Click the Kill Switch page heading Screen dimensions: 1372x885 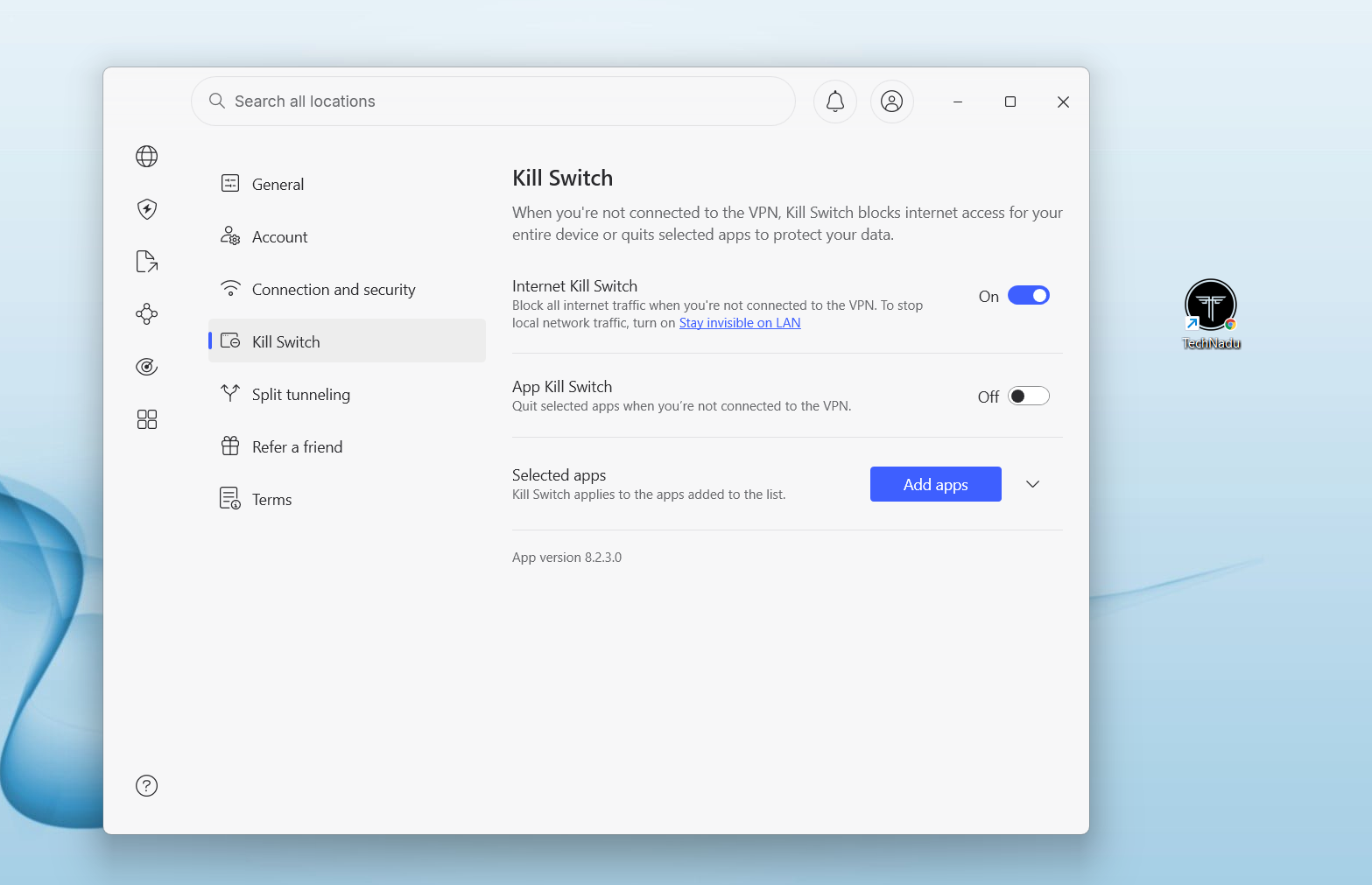[562, 178]
